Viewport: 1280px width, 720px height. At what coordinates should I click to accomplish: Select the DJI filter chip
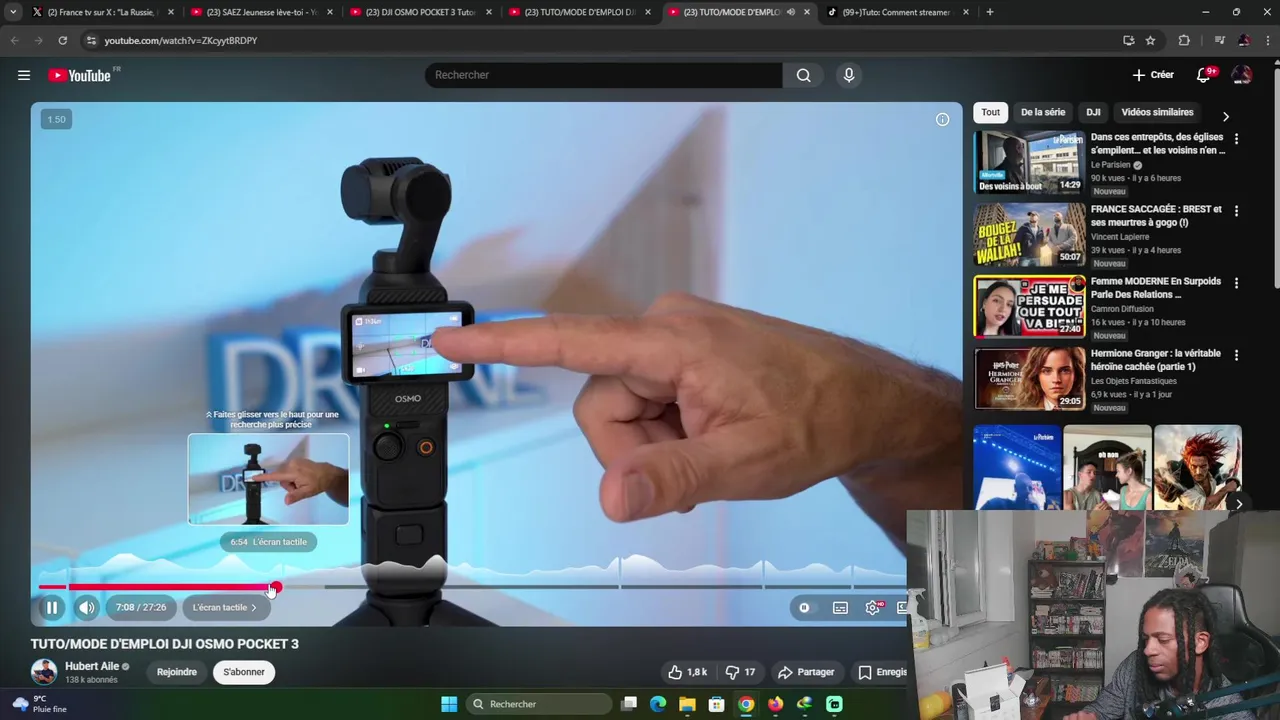pos(1093,112)
